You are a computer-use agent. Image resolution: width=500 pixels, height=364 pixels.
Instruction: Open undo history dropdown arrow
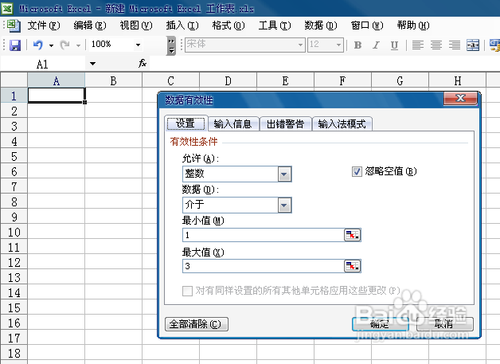(51, 45)
